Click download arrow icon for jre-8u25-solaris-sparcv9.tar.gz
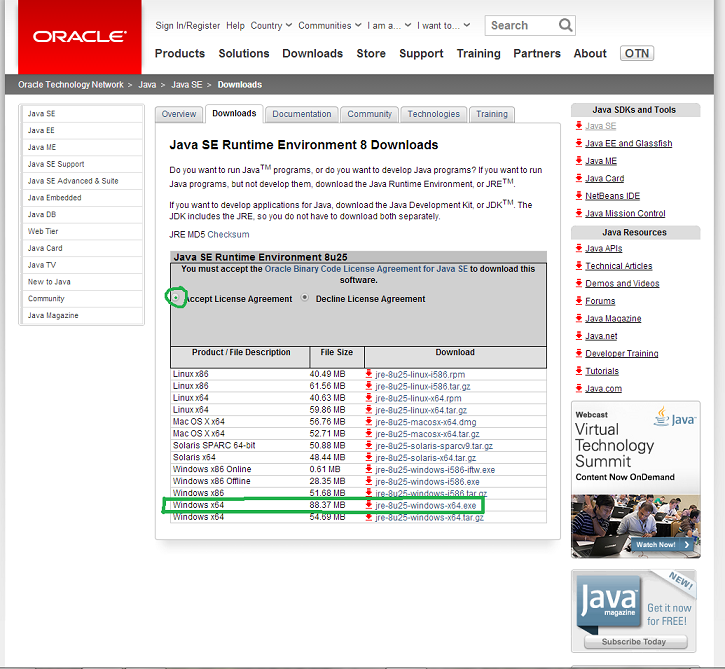 point(369,445)
